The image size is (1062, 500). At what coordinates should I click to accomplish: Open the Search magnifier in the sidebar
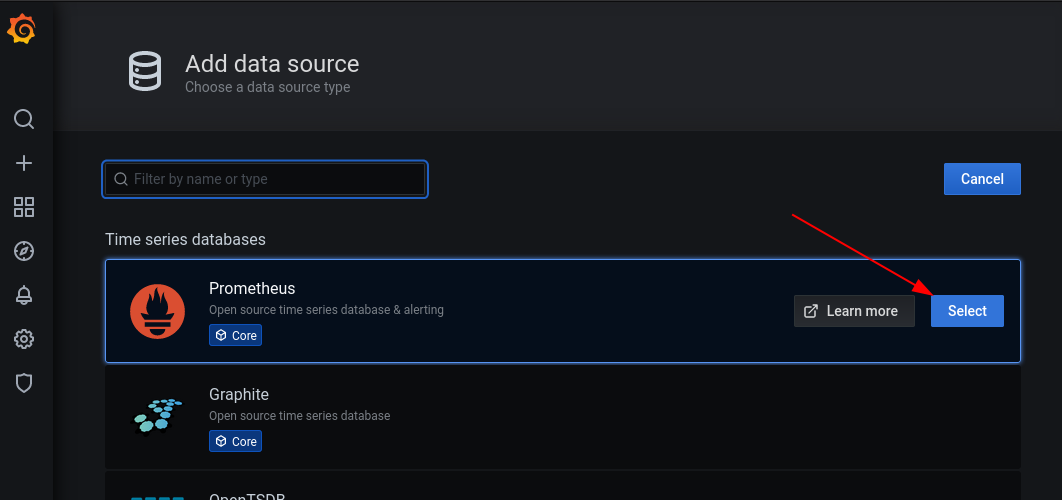coord(24,119)
